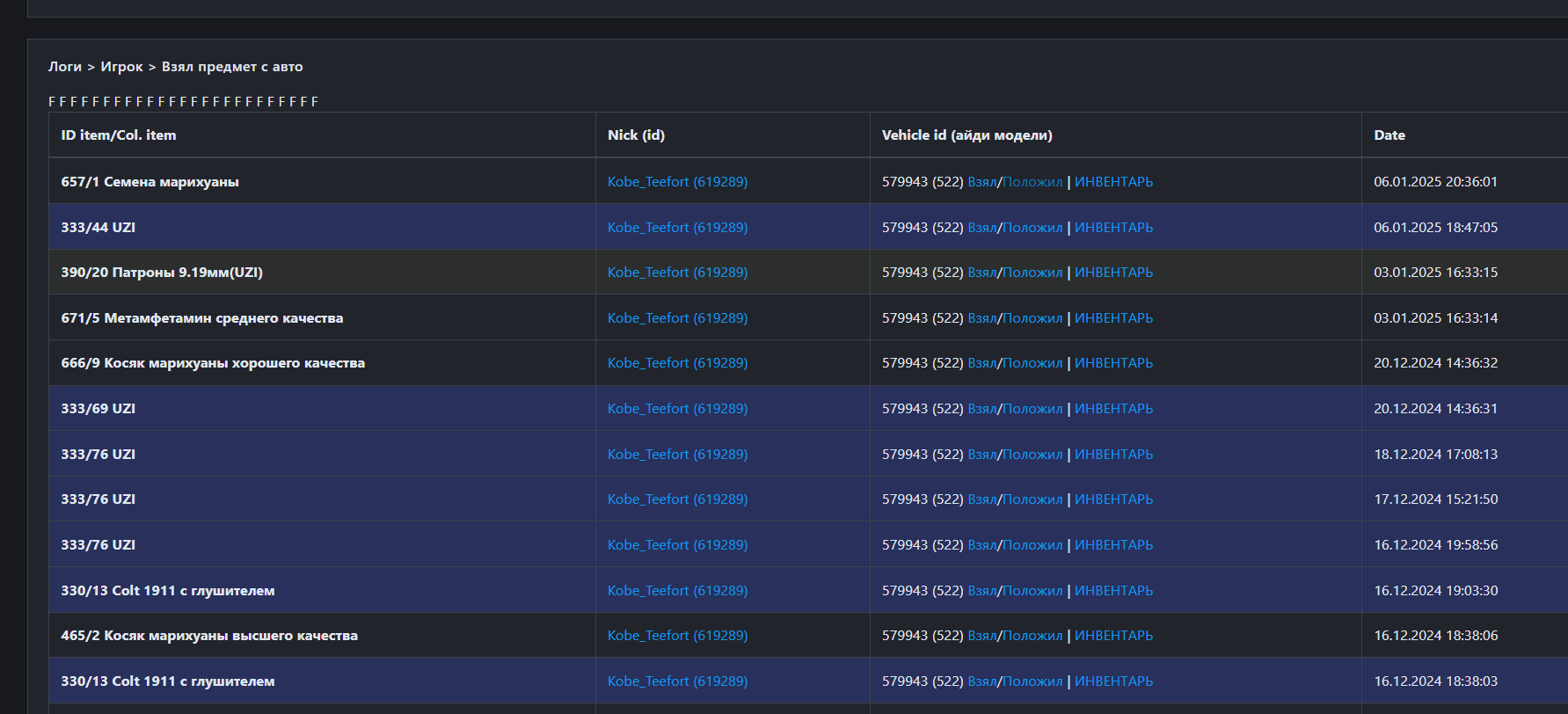Click Положил in the row dated 17.12.2024 15:21:50
Image resolution: width=1568 pixels, height=714 pixels.
(1032, 499)
